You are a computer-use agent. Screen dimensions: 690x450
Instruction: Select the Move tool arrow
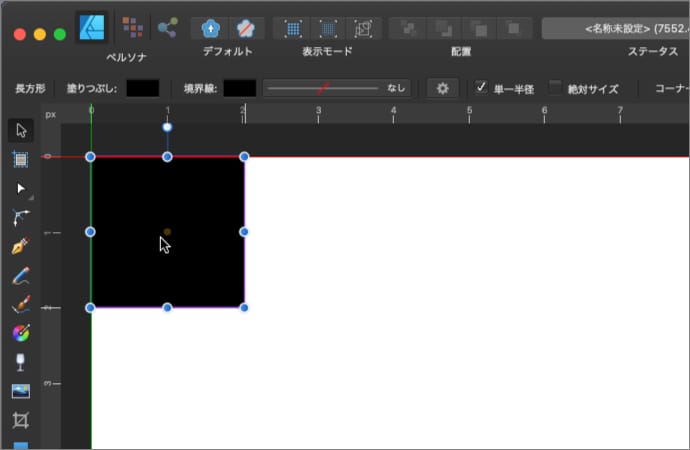click(21, 131)
